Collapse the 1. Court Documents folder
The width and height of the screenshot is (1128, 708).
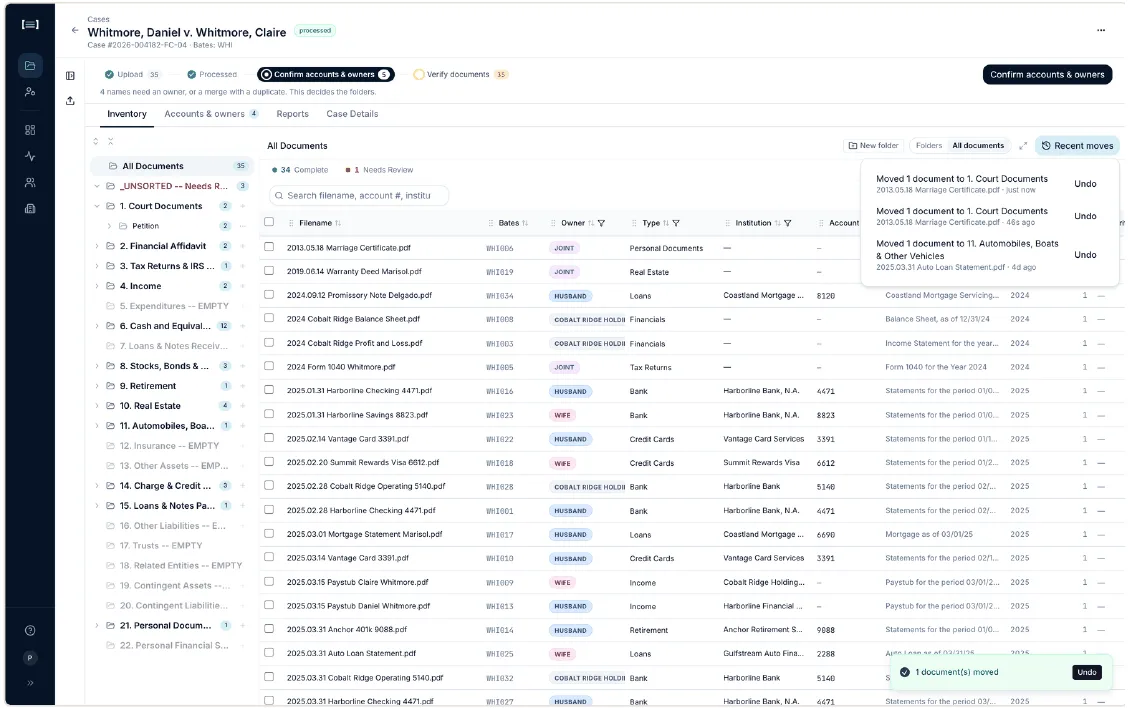coord(97,206)
